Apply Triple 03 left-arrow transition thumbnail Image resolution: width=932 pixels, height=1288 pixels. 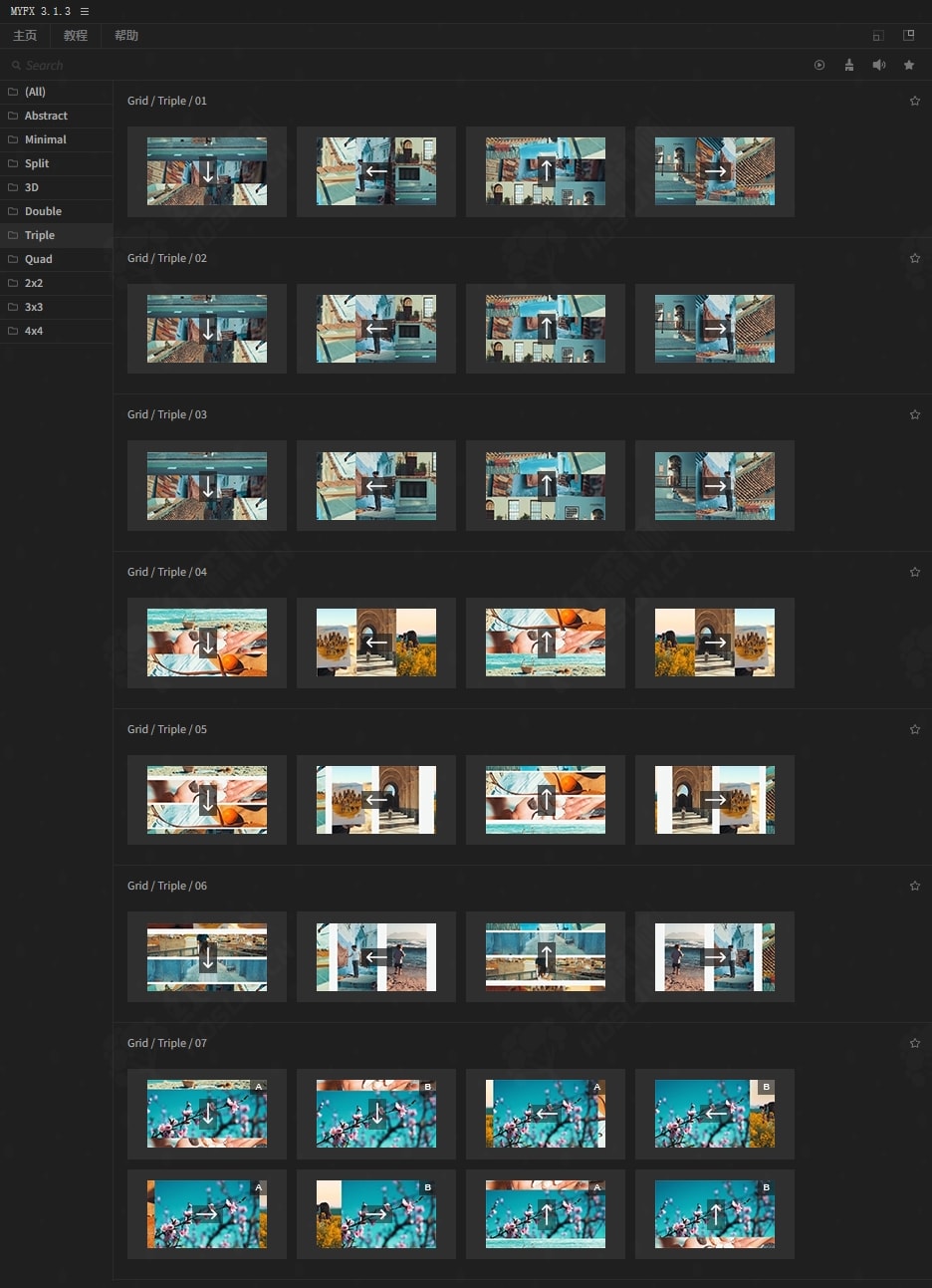pyautogui.click(x=376, y=485)
